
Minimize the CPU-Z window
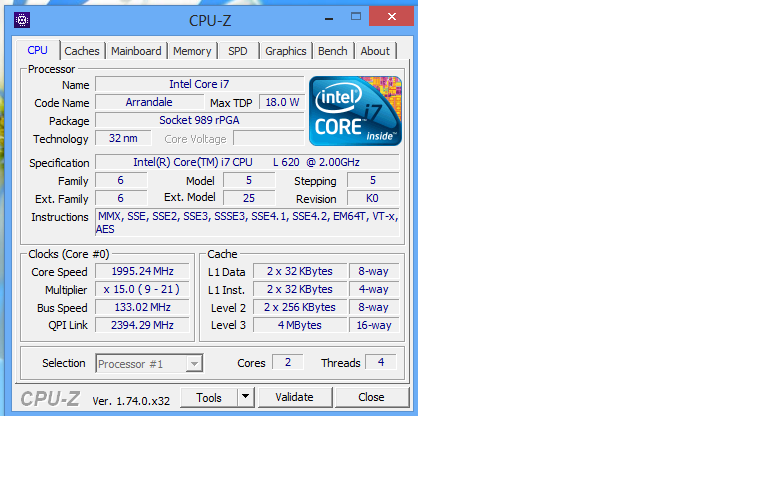(x=329, y=18)
